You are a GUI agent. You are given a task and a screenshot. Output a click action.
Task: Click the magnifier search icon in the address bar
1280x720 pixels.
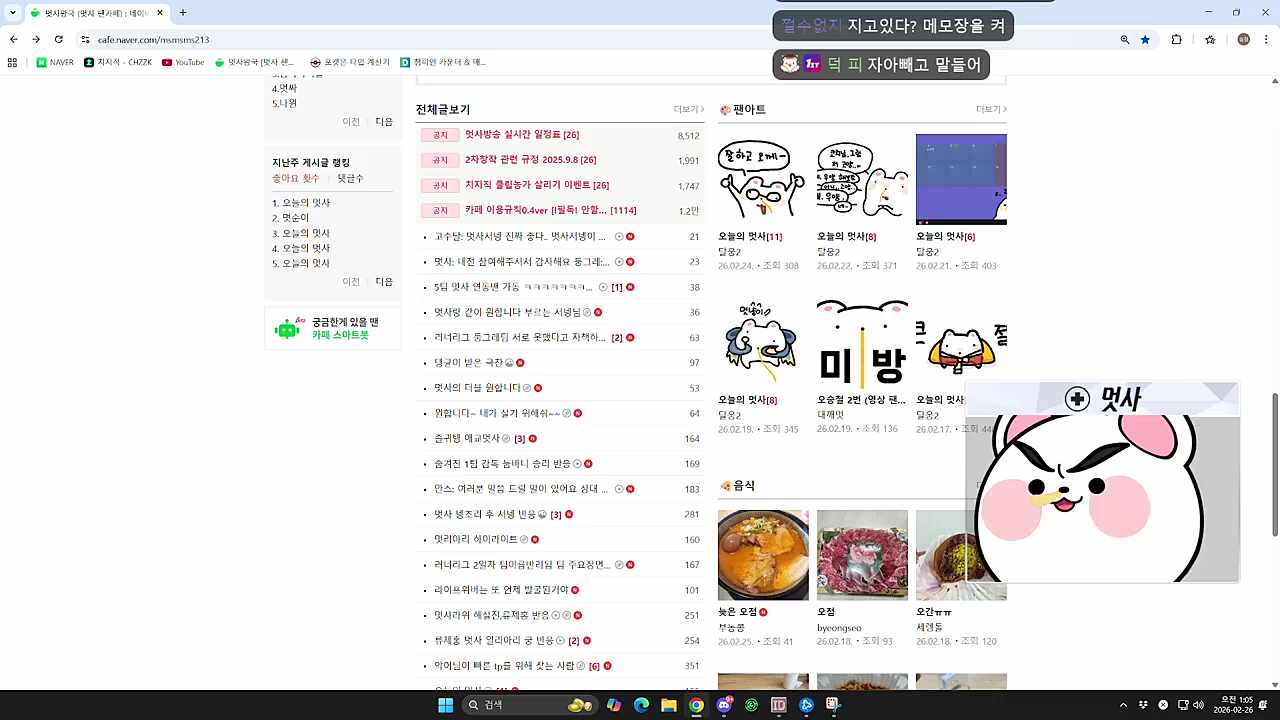pyautogui.click(x=1124, y=40)
